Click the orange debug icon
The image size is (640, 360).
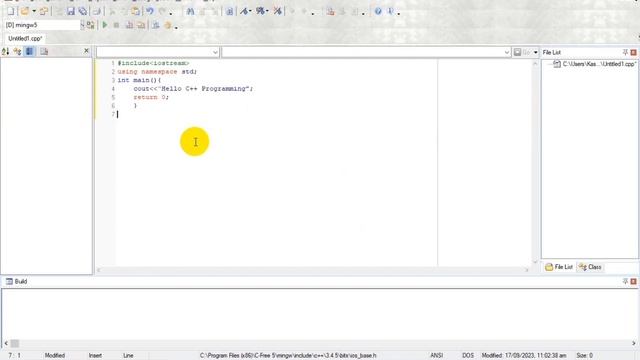pos(168,25)
